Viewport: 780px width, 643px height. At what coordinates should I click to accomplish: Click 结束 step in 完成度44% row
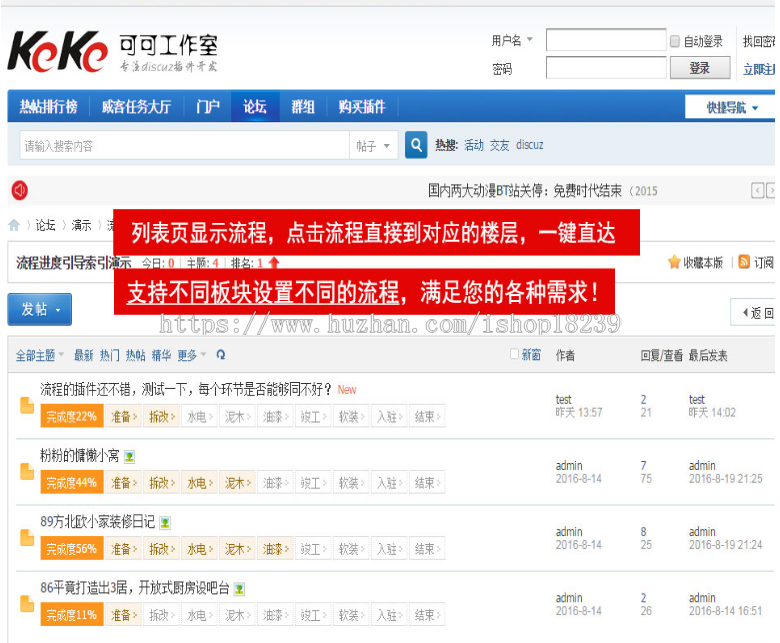pos(427,483)
